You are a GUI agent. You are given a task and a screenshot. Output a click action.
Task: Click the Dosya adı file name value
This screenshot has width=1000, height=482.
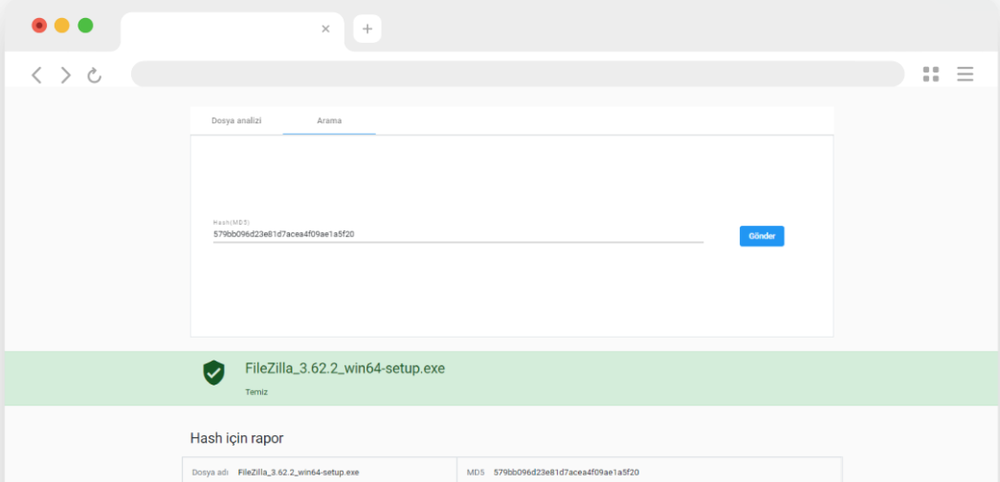(298, 472)
